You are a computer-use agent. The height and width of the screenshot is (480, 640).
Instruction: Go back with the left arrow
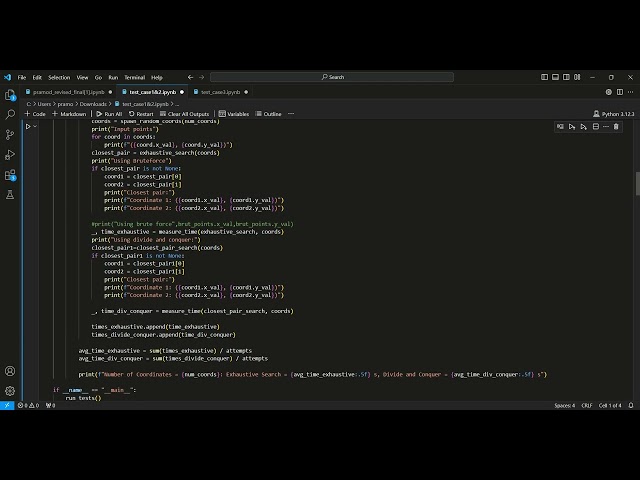click(x=190, y=77)
